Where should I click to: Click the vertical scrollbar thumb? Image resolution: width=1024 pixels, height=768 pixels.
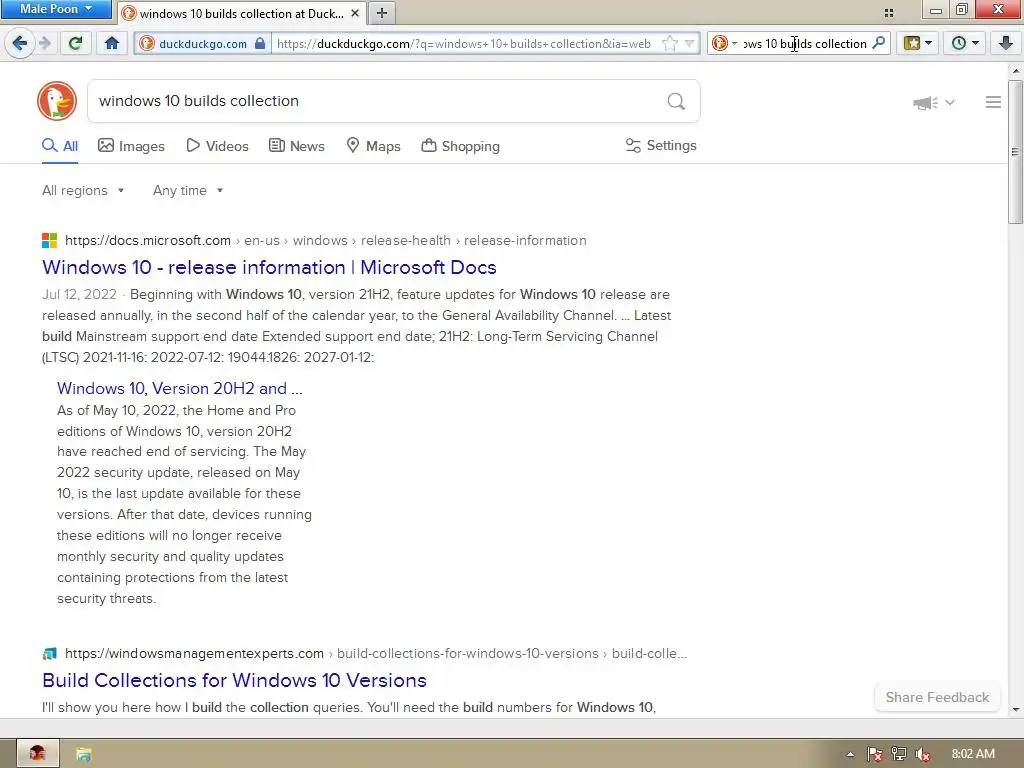[1015, 152]
